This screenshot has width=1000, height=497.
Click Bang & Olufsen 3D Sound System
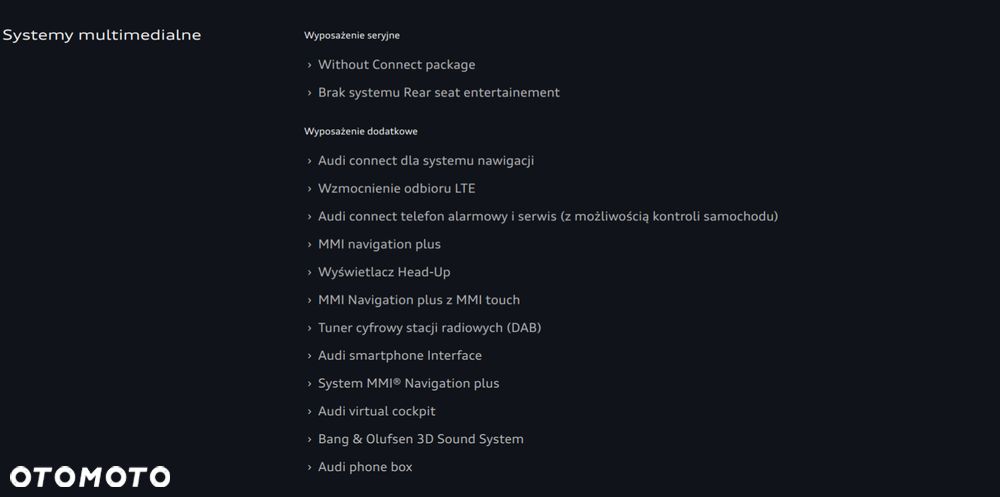pos(420,439)
